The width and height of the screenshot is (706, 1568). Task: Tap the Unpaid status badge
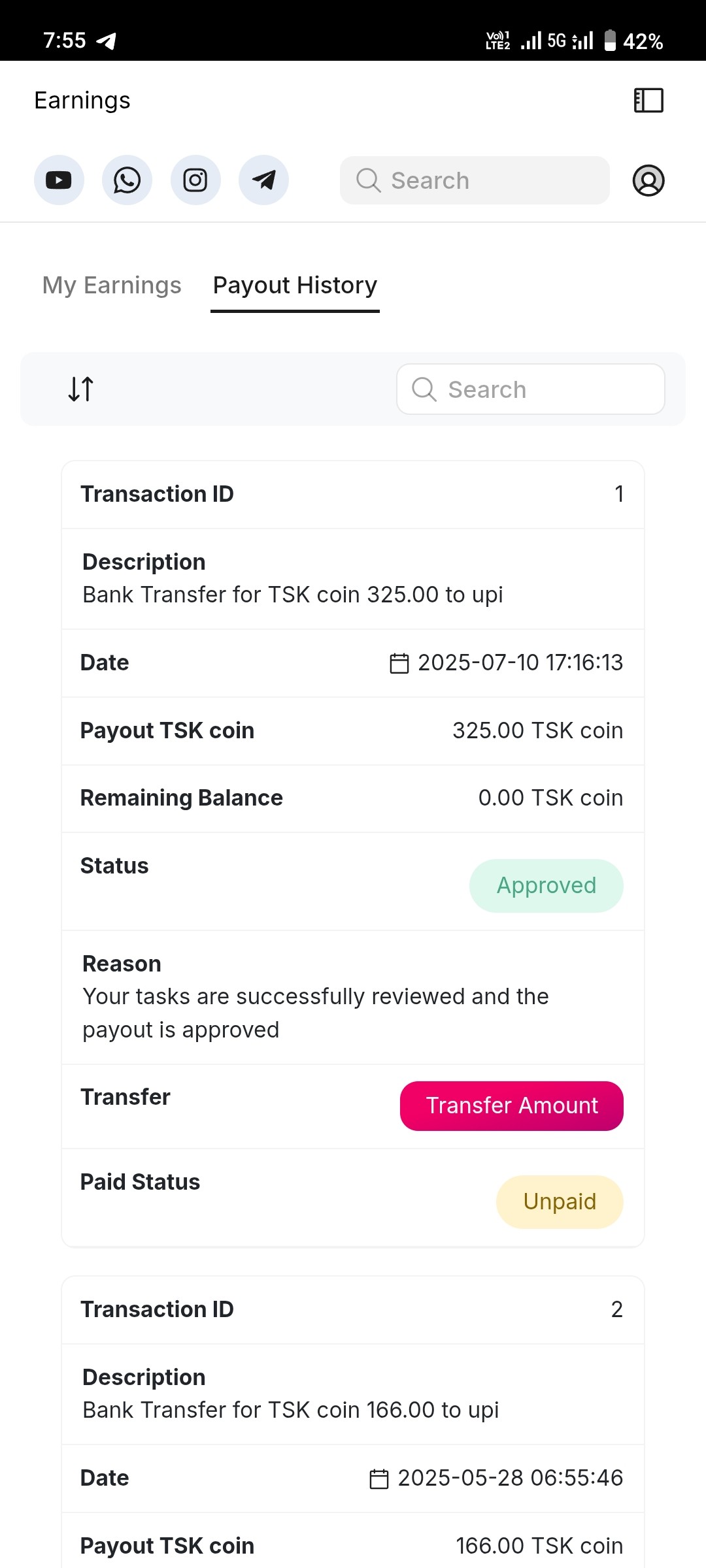pyautogui.click(x=560, y=1201)
